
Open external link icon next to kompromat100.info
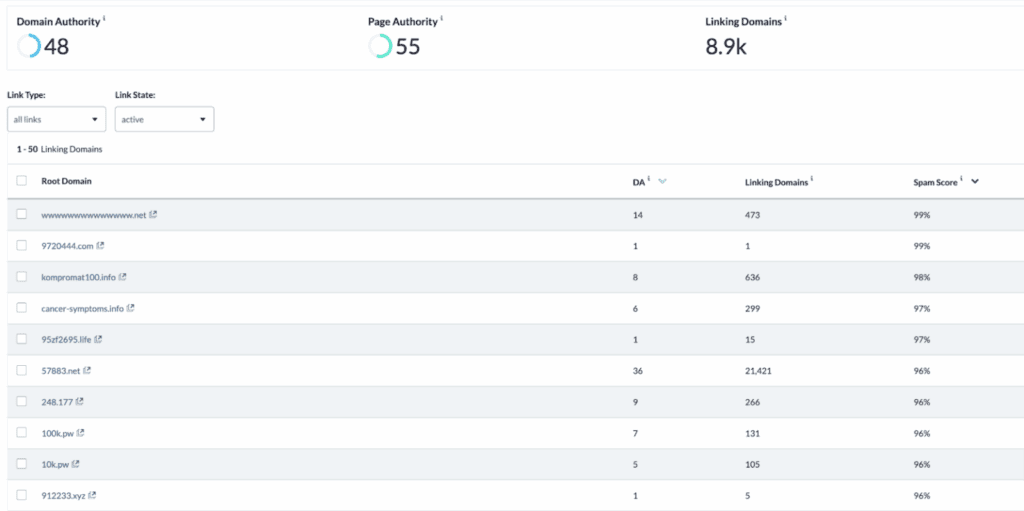tap(122, 277)
